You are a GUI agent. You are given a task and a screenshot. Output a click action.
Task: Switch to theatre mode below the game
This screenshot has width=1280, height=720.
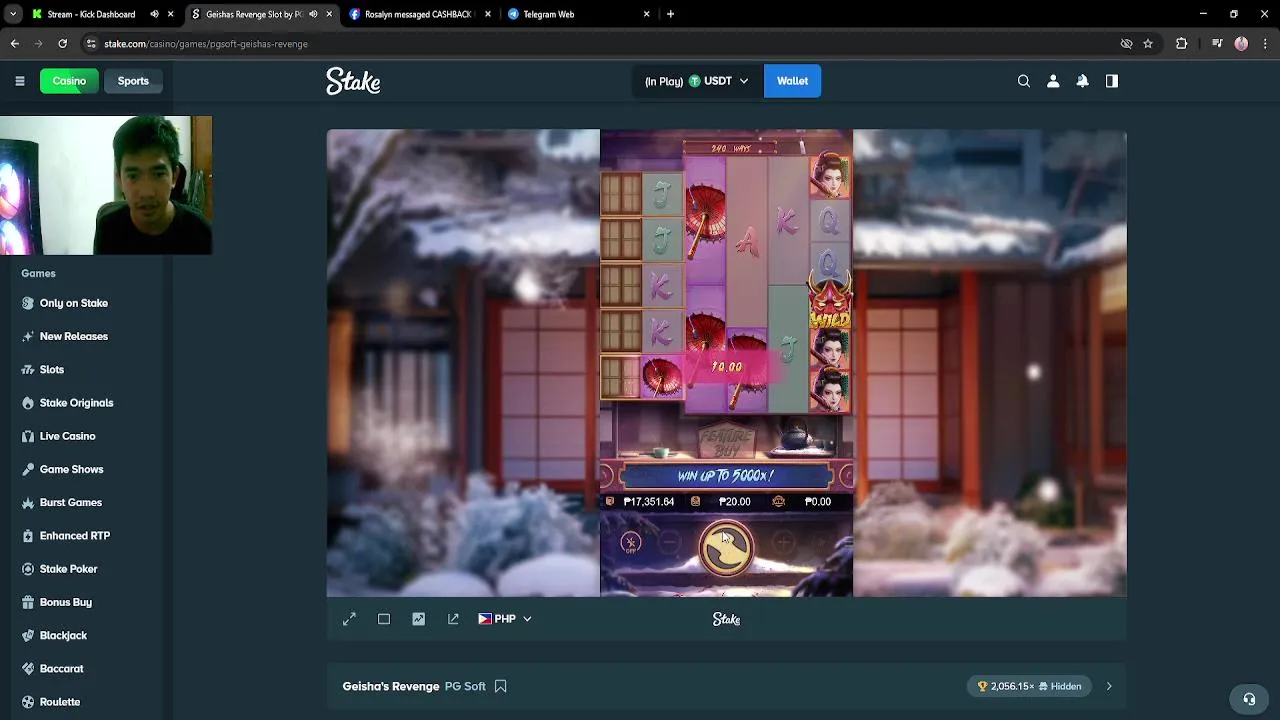384,619
